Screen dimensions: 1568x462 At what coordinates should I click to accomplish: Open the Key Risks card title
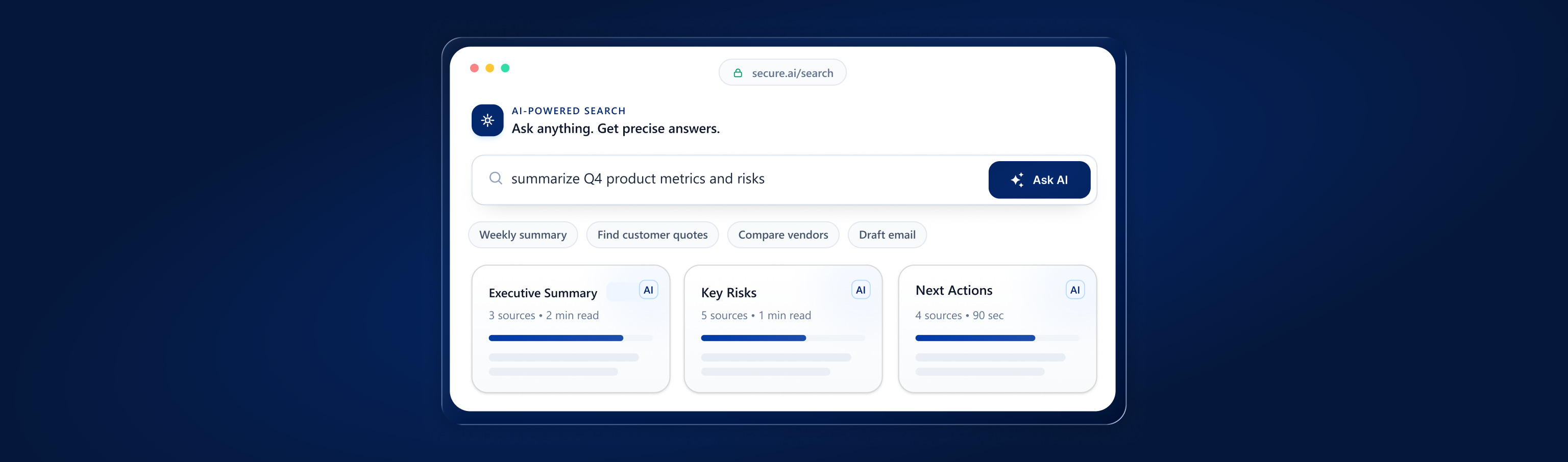[x=728, y=293]
